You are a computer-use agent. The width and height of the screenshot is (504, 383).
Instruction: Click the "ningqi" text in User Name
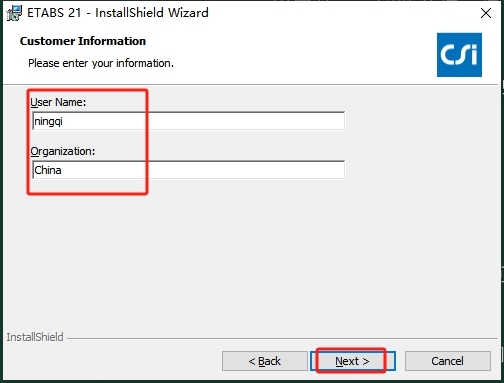point(49,121)
